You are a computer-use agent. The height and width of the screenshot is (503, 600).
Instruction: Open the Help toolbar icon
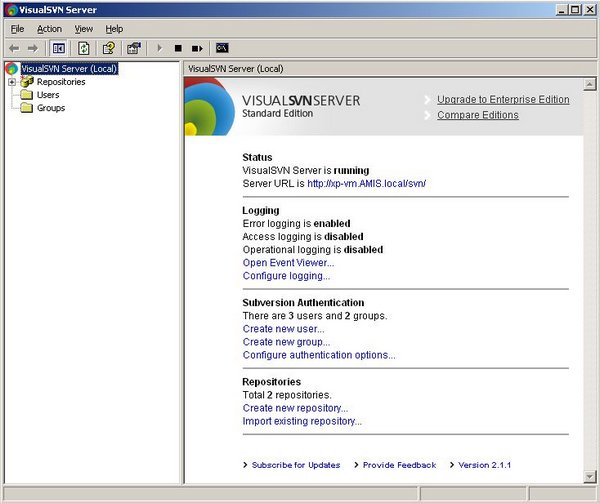108,48
